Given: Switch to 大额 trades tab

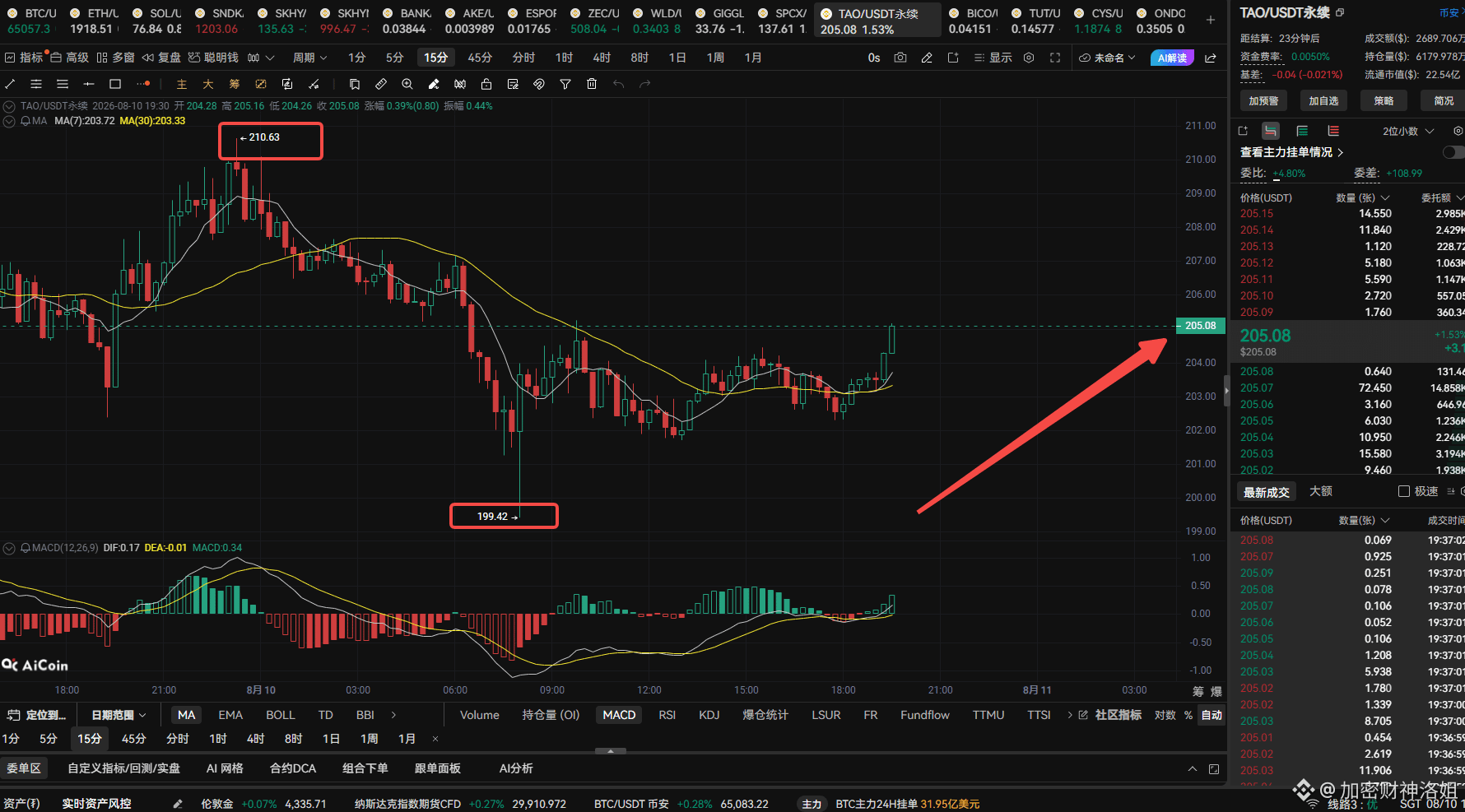Looking at the screenshot, I should pyautogui.click(x=1321, y=491).
